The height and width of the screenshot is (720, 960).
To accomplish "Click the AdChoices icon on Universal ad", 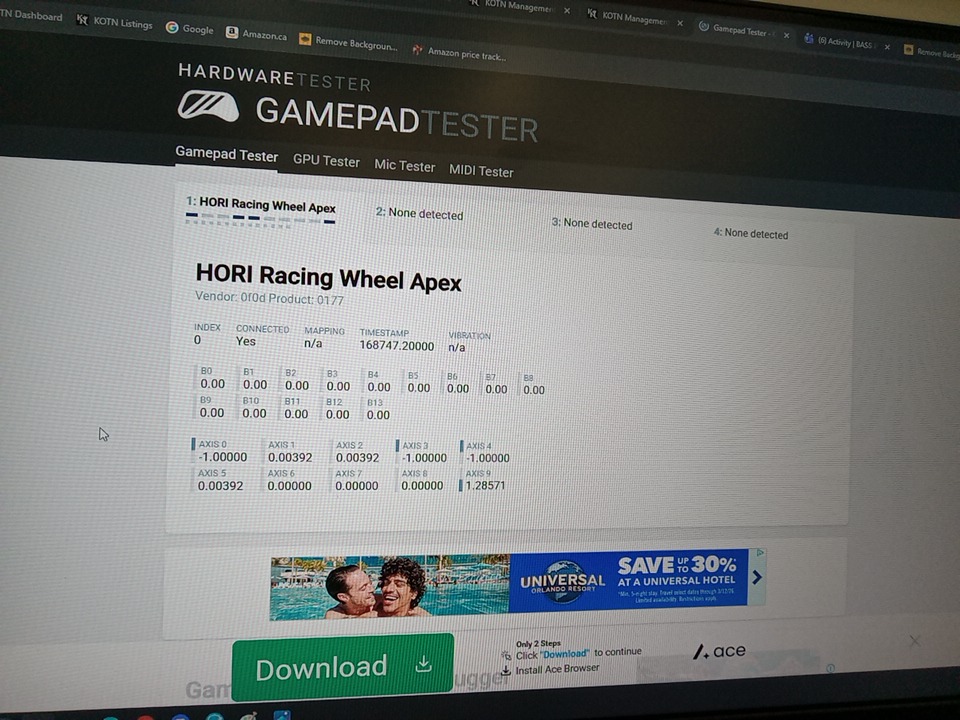I will pyautogui.click(x=760, y=553).
